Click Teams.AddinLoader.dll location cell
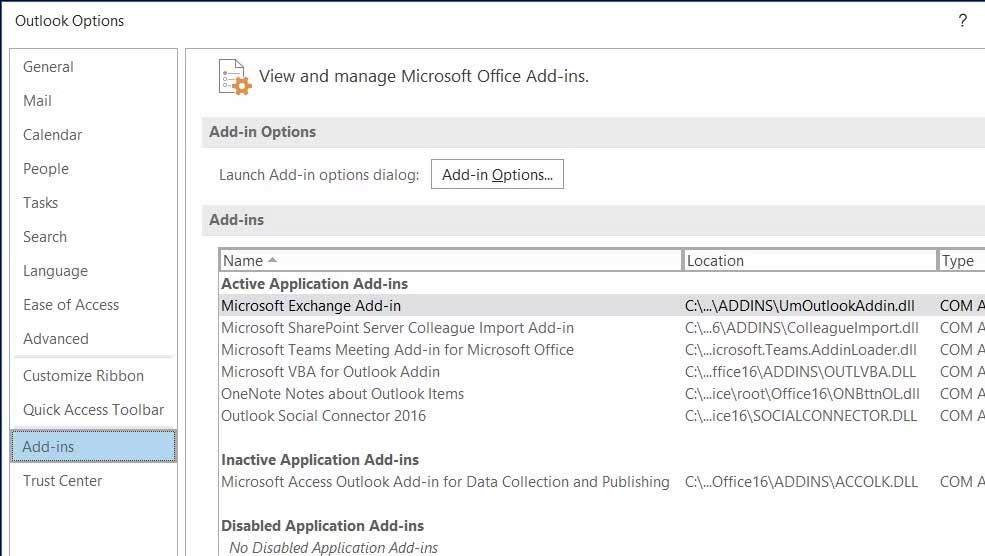Viewport: 985px width, 556px height. 801,349
